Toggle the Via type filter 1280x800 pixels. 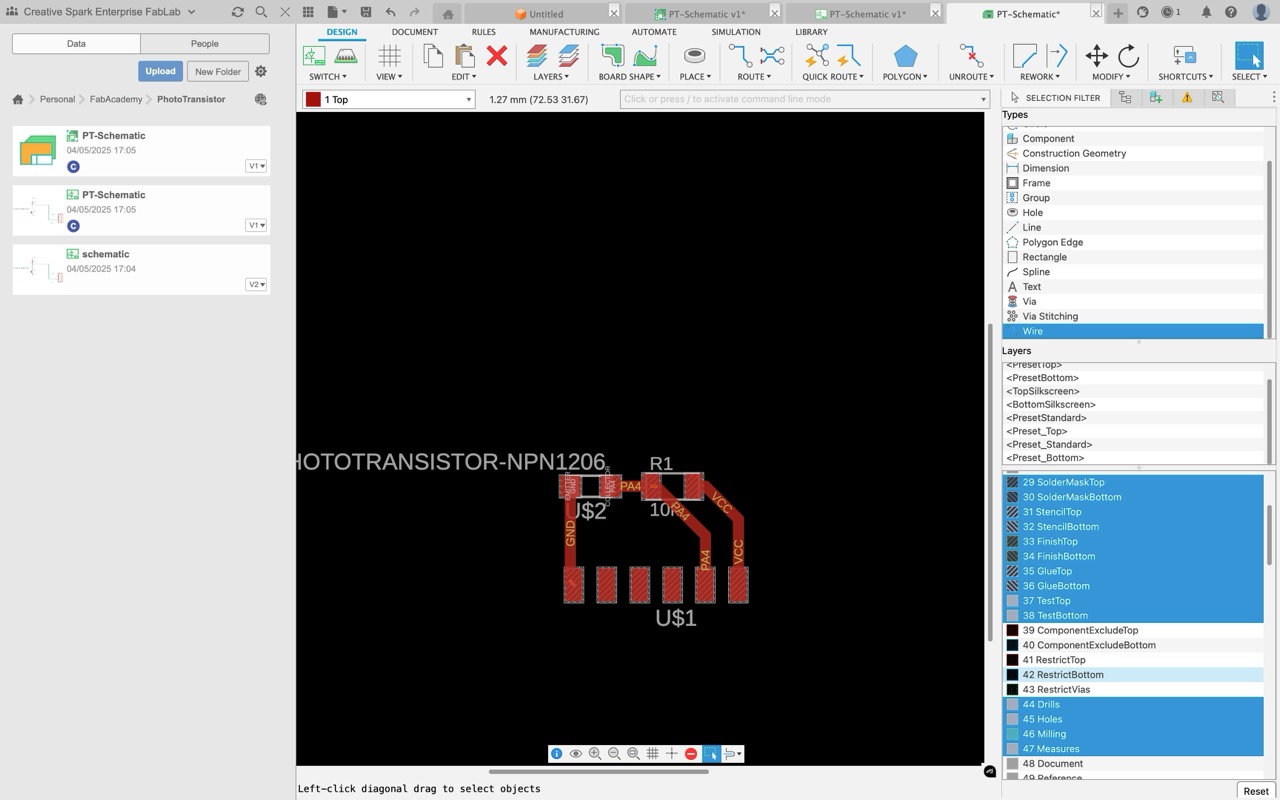(1132, 301)
